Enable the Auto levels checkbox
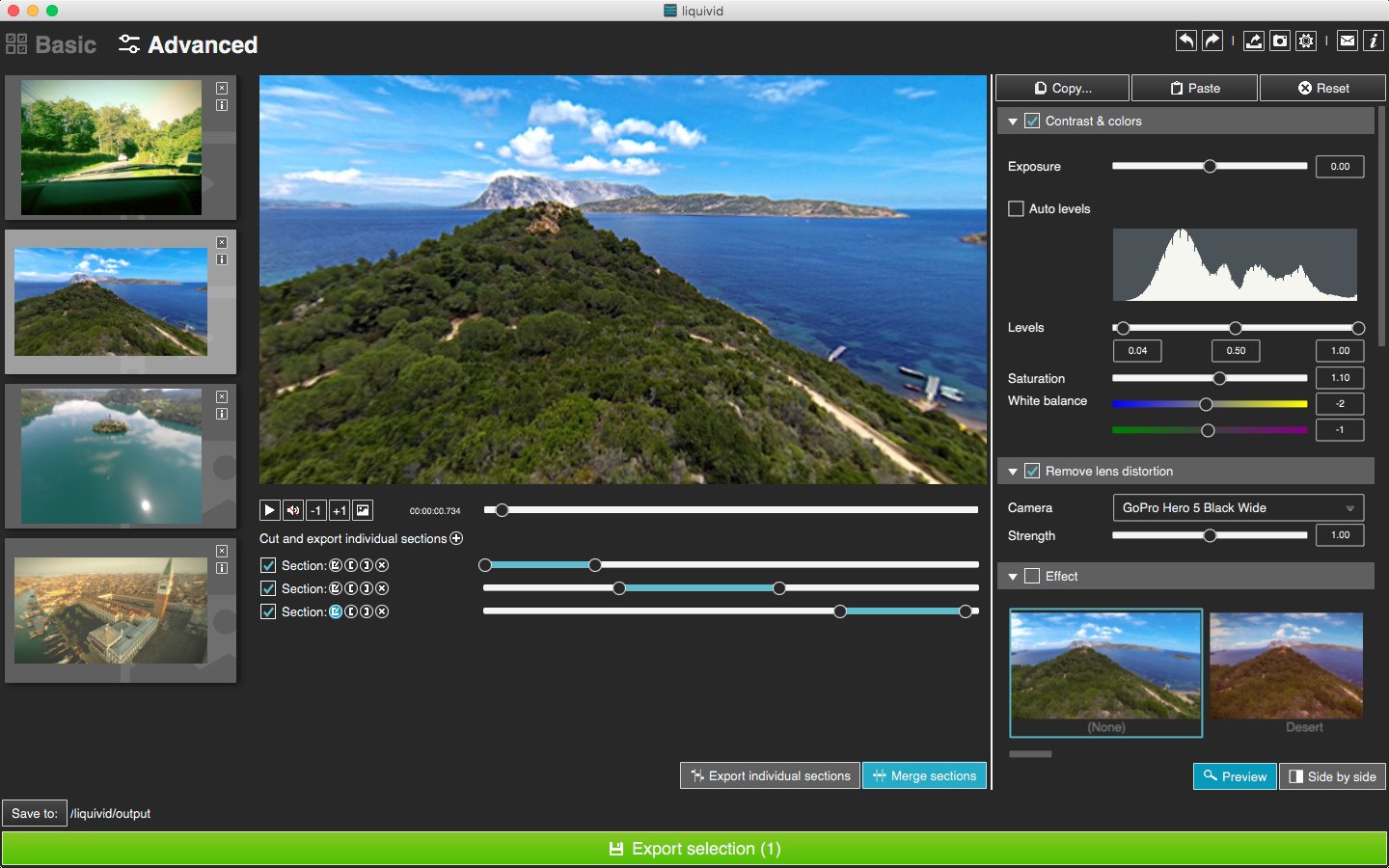 click(x=1016, y=208)
